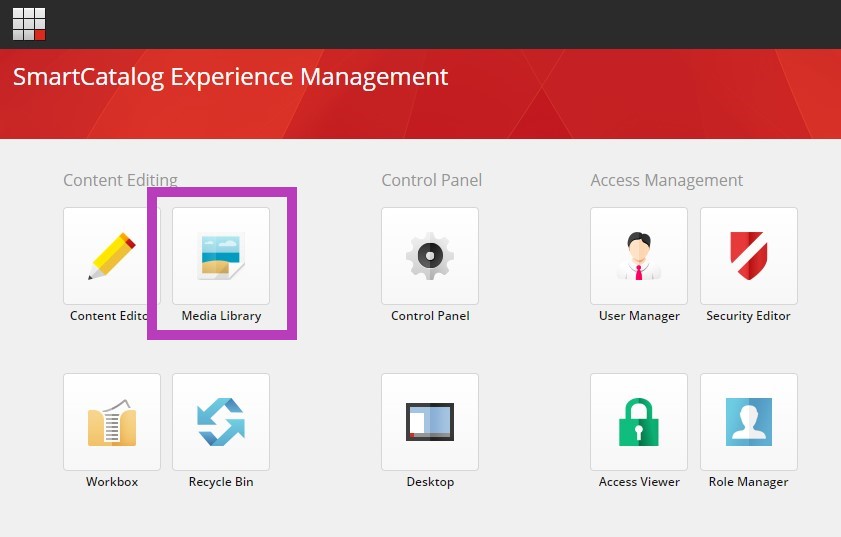
Task: Open the launchpad grid icon in top bar
Action: [x=29, y=24]
